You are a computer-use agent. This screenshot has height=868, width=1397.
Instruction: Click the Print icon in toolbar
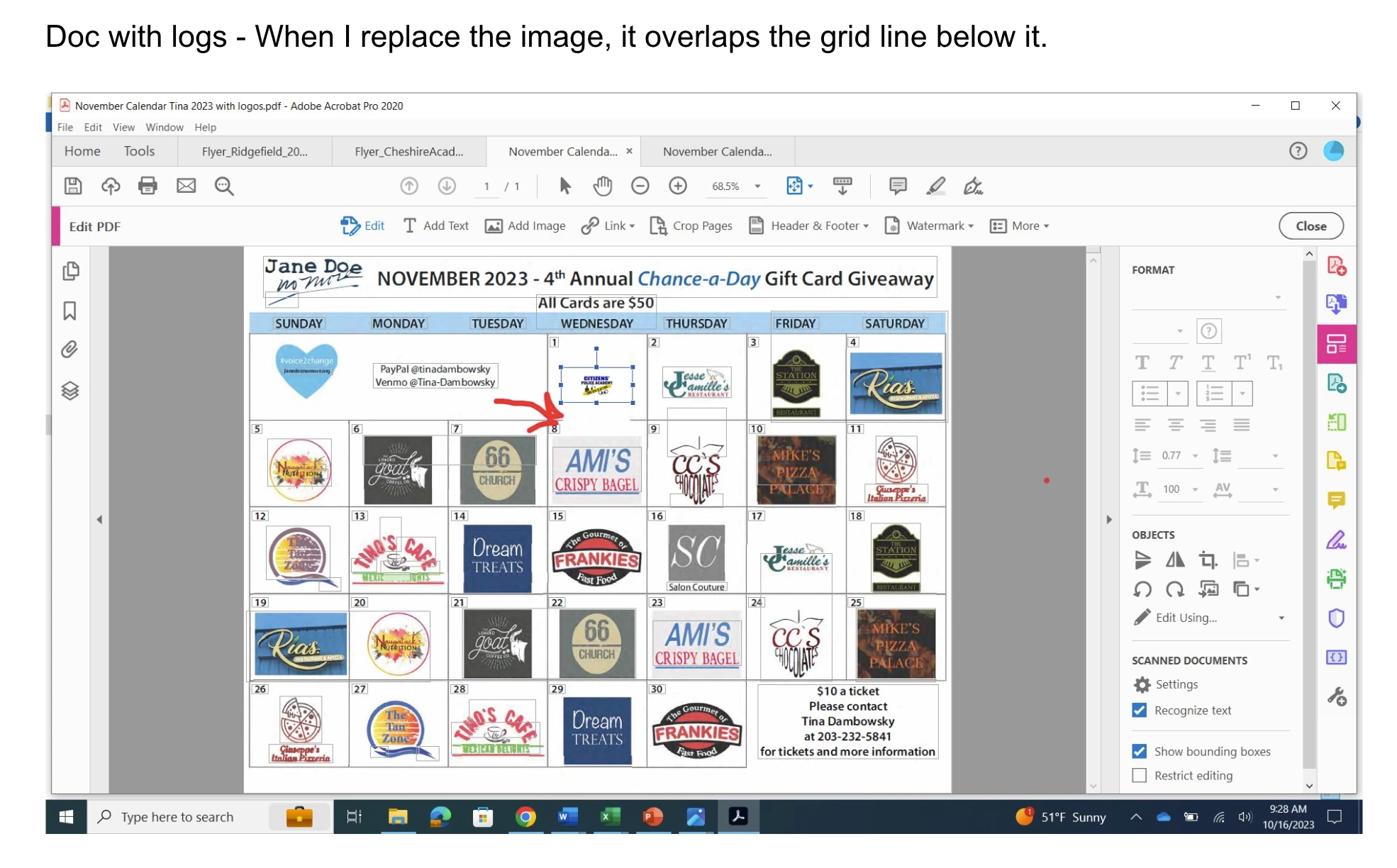[x=148, y=187]
